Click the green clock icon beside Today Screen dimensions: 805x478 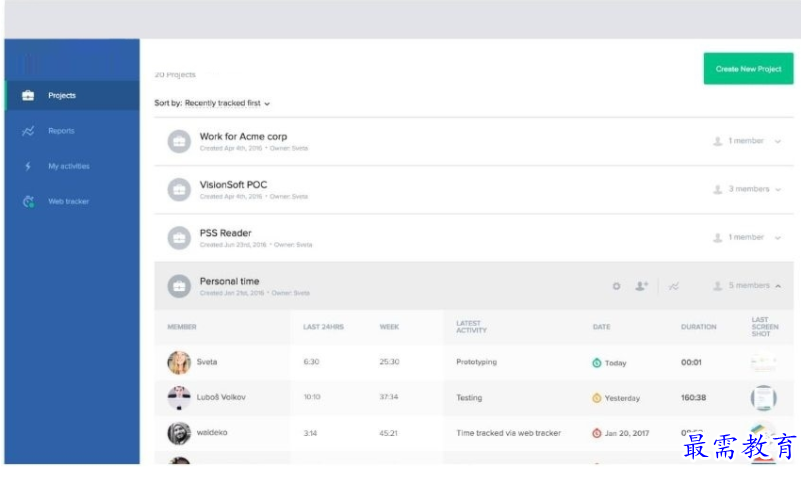597,363
